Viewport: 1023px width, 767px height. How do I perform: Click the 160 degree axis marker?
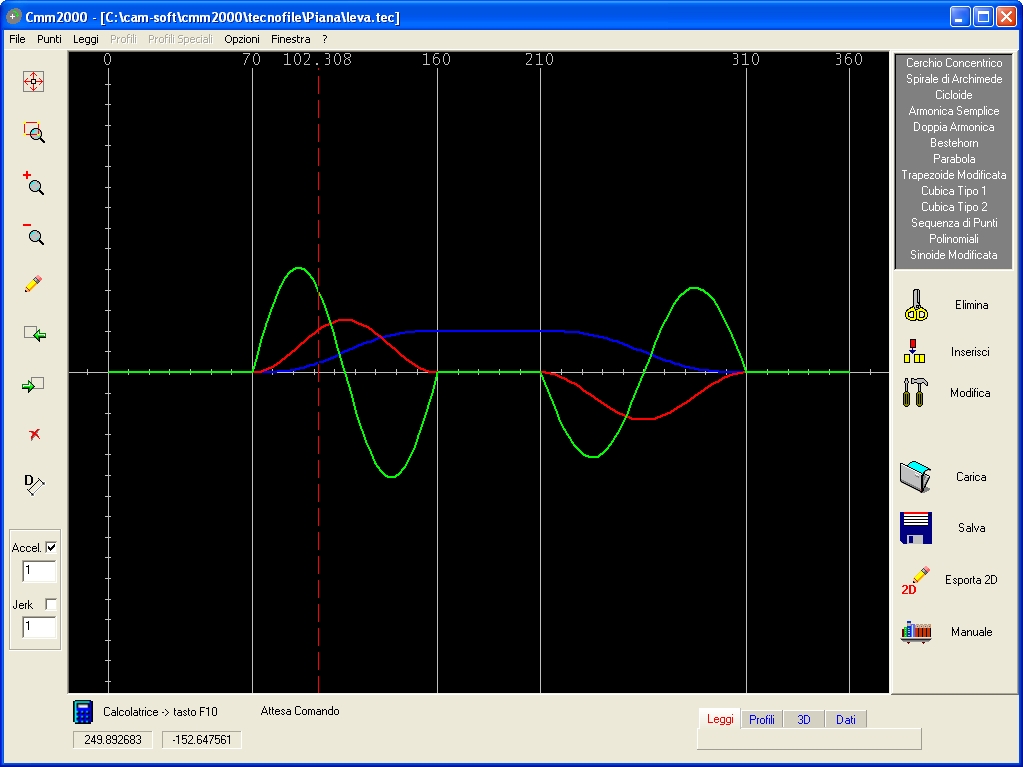click(436, 59)
